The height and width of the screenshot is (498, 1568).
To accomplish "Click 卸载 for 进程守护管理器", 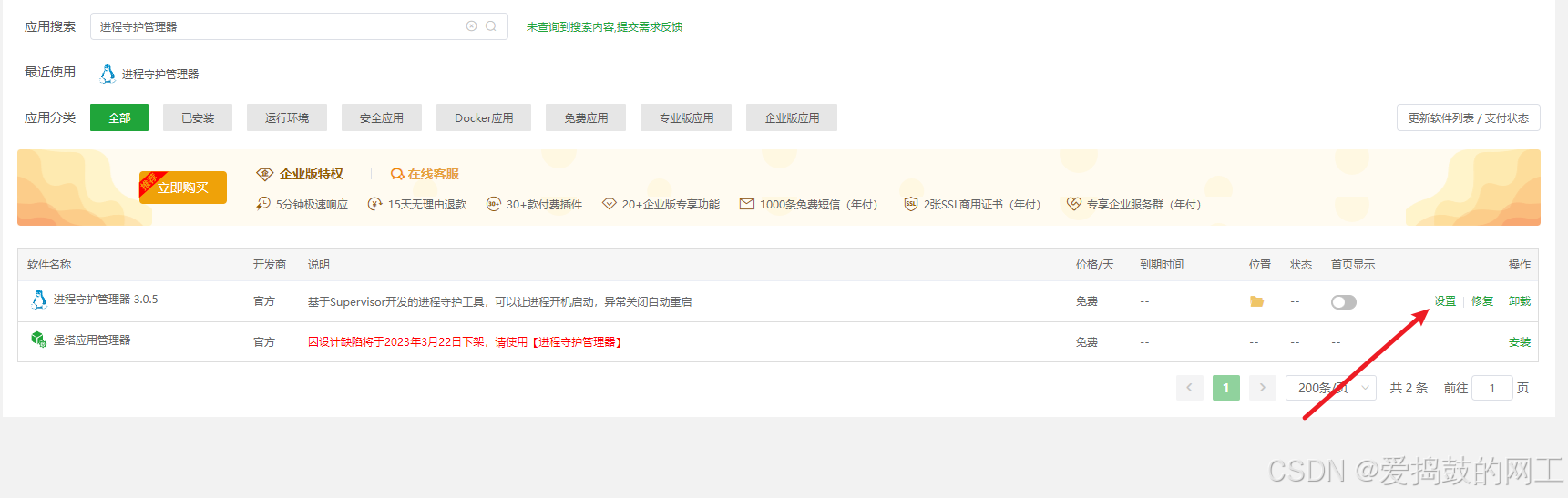I will coord(1520,301).
